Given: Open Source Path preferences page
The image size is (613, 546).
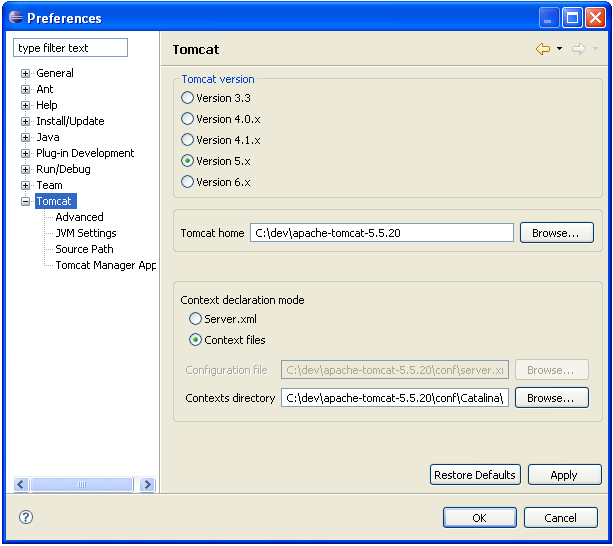Looking at the screenshot, I should [x=84, y=249].
